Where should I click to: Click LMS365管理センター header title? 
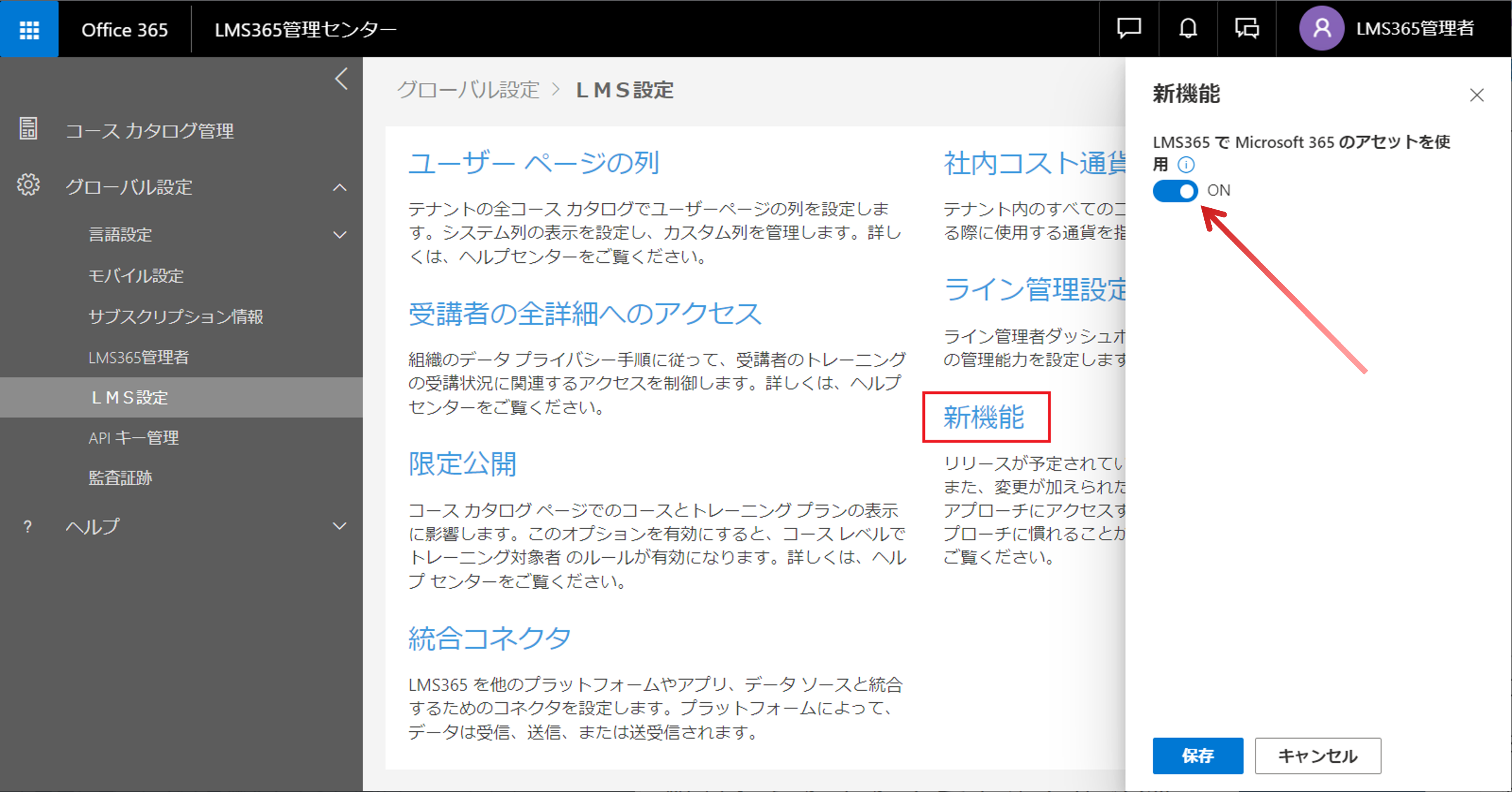(x=305, y=29)
